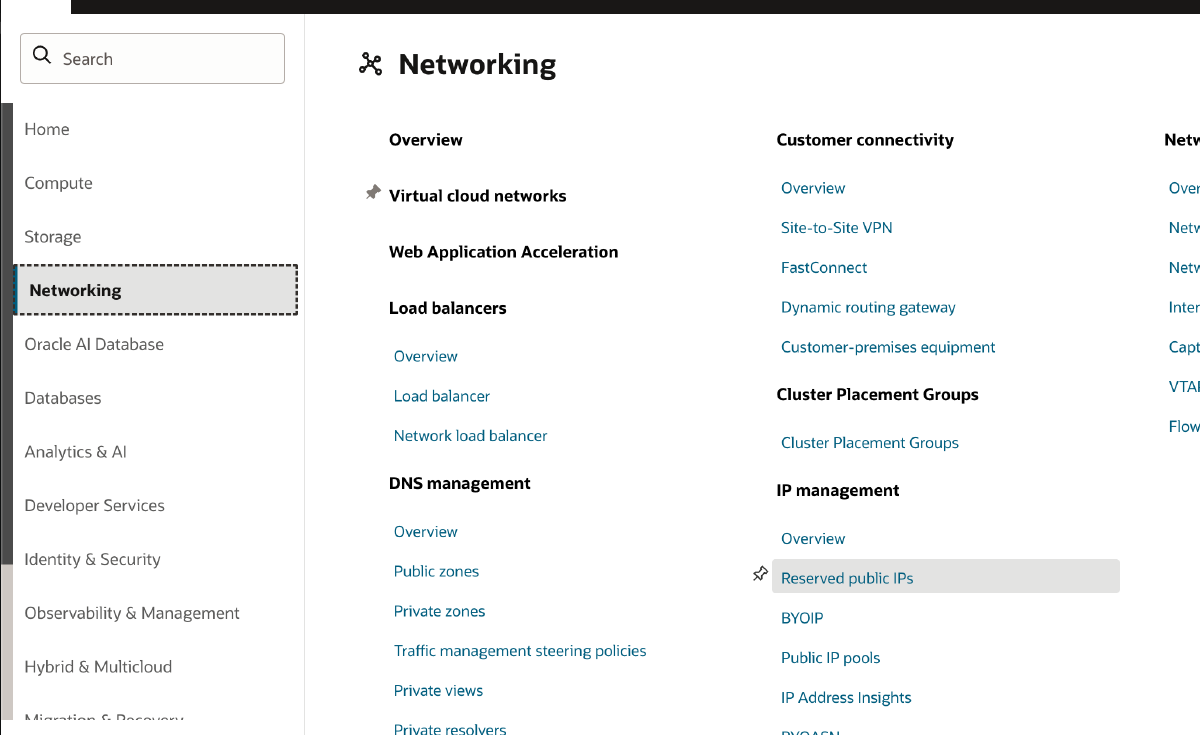This screenshot has width=1200, height=735.
Task: Click the pin icon beside Virtual cloud networks
Action: click(372, 193)
